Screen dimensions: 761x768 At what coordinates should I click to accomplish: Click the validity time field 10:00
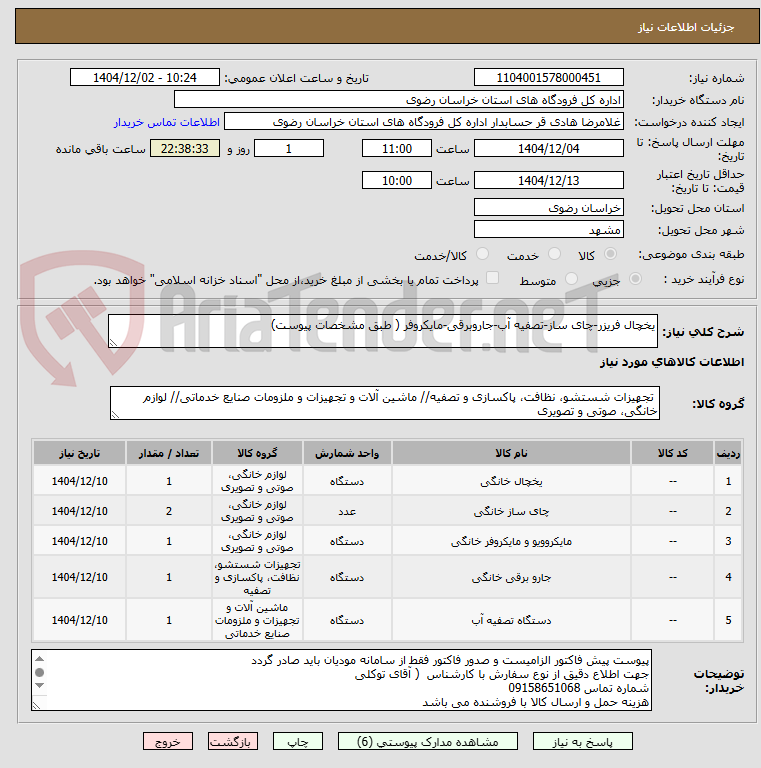[397, 180]
